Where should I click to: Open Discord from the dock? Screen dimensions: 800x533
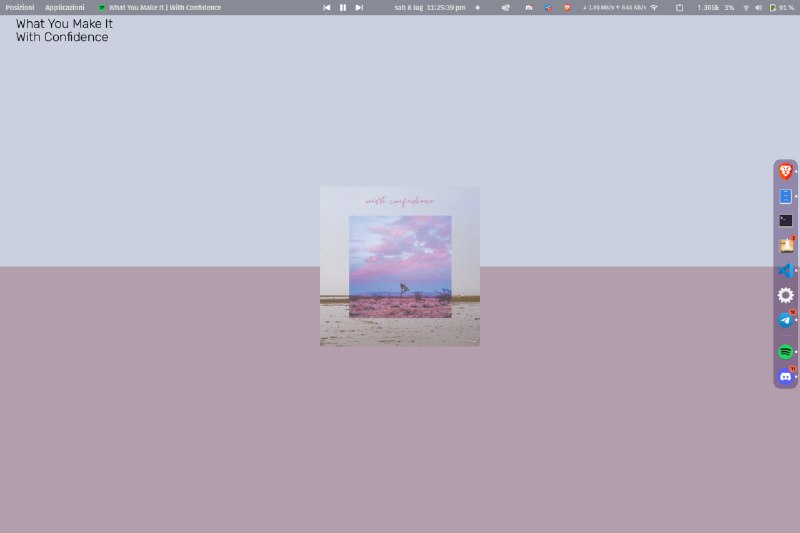point(786,377)
